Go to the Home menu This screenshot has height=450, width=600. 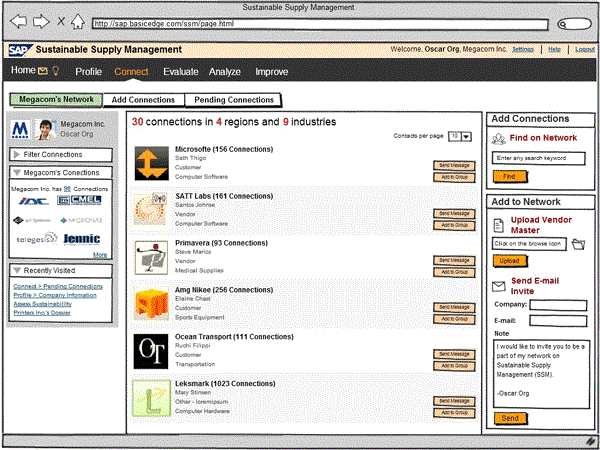[x=23, y=70]
